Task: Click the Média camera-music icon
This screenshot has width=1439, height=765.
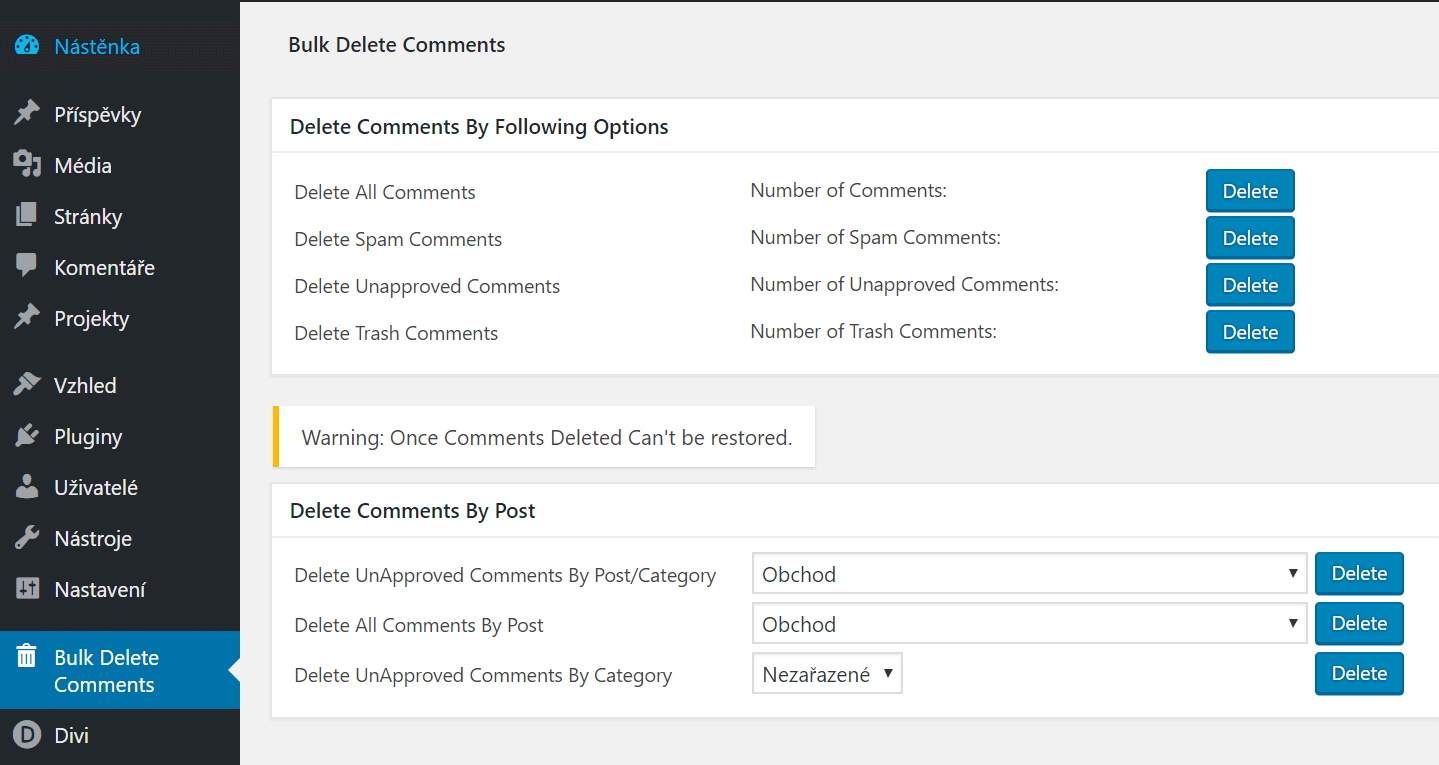Action: click(x=27, y=165)
